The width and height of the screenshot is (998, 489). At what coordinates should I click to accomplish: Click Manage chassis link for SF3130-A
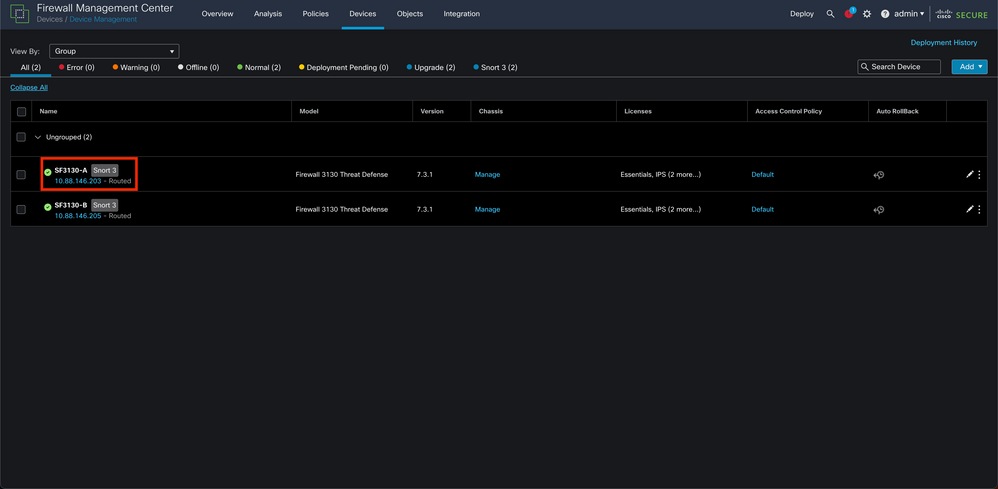point(487,175)
